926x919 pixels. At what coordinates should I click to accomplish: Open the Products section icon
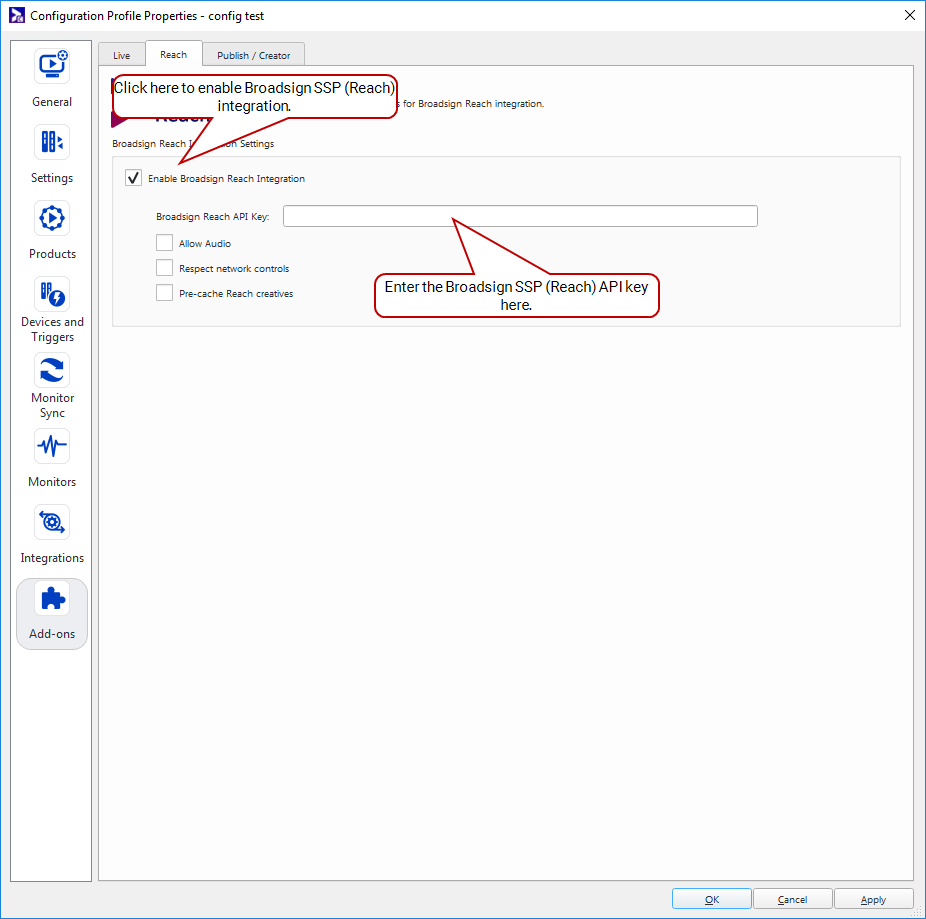click(x=52, y=218)
